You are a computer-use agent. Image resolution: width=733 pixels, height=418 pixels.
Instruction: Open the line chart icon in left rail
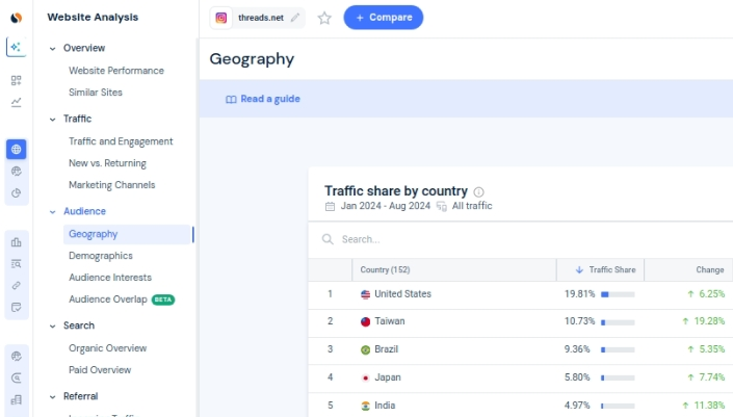click(16, 102)
